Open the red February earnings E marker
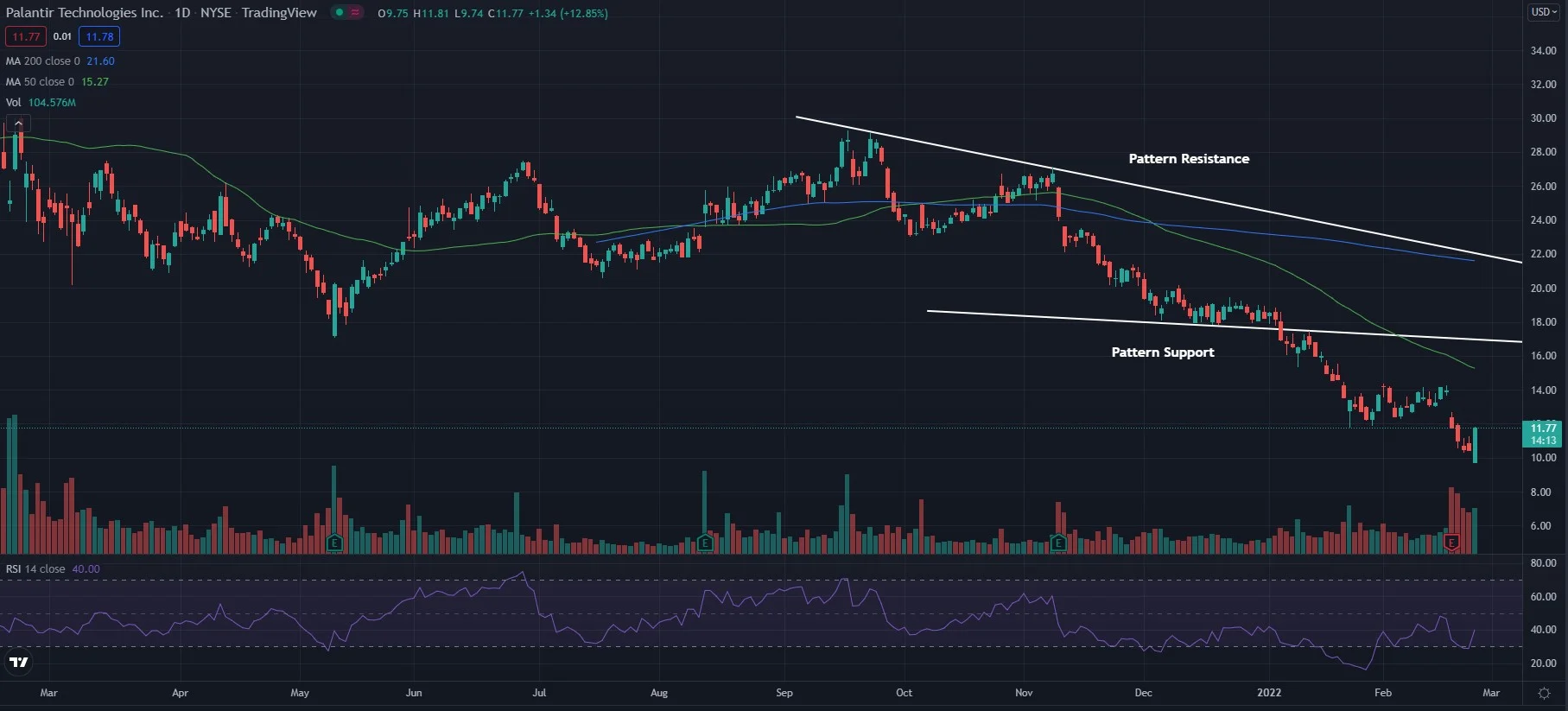The height and width of the screenshot is (711, 1568). pos(1451,543)
